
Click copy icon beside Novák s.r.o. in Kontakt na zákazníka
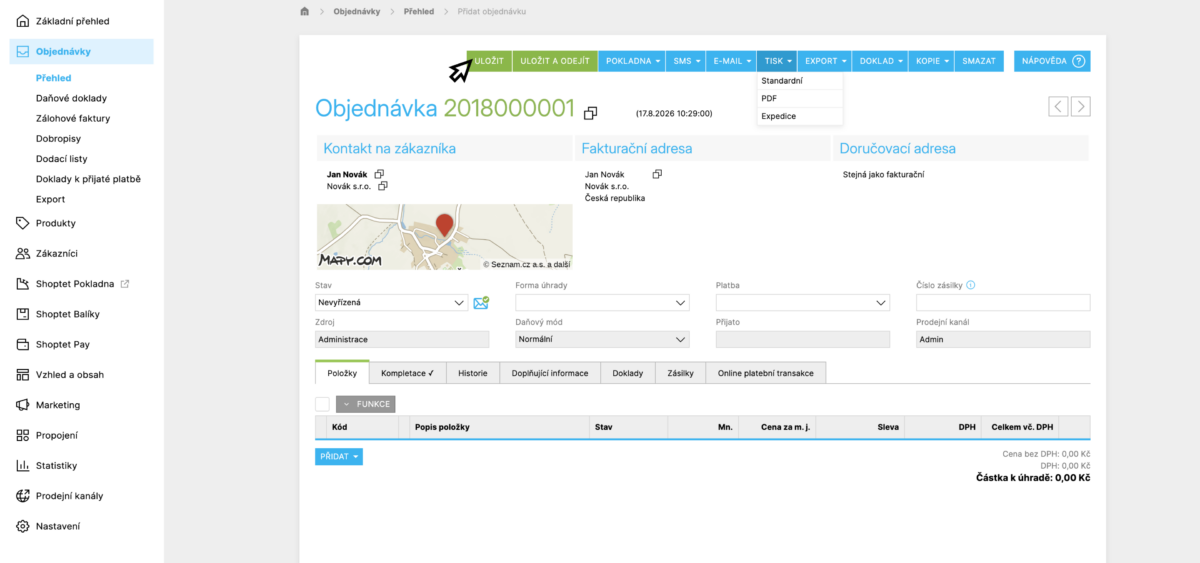pos(383,186)
